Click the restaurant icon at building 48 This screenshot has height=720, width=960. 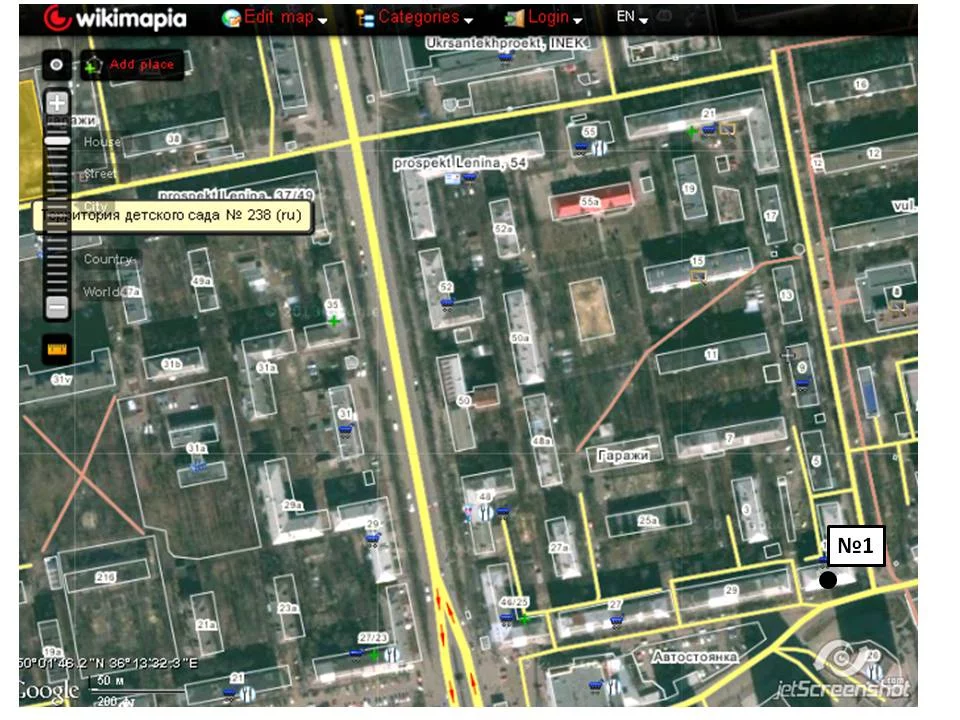(x=485, y=512)
